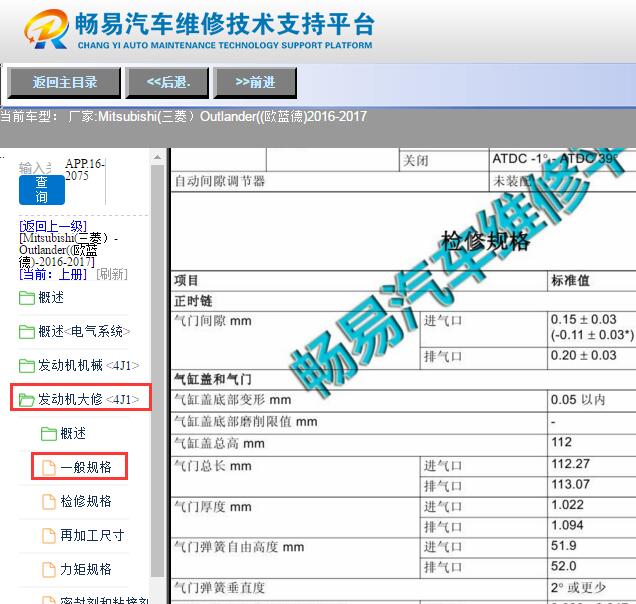Screen dimensions: 636x604
Task: Click the document icon beside 再加工尺寸
Action: pos(49,535)
